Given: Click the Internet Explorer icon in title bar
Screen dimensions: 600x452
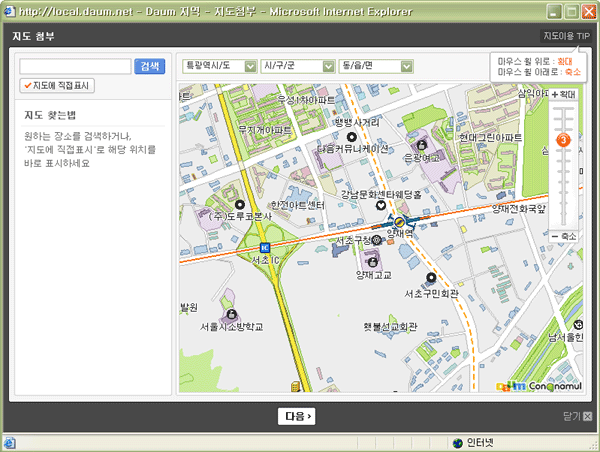Looking at the screenshot, I should tap(10, 11).
